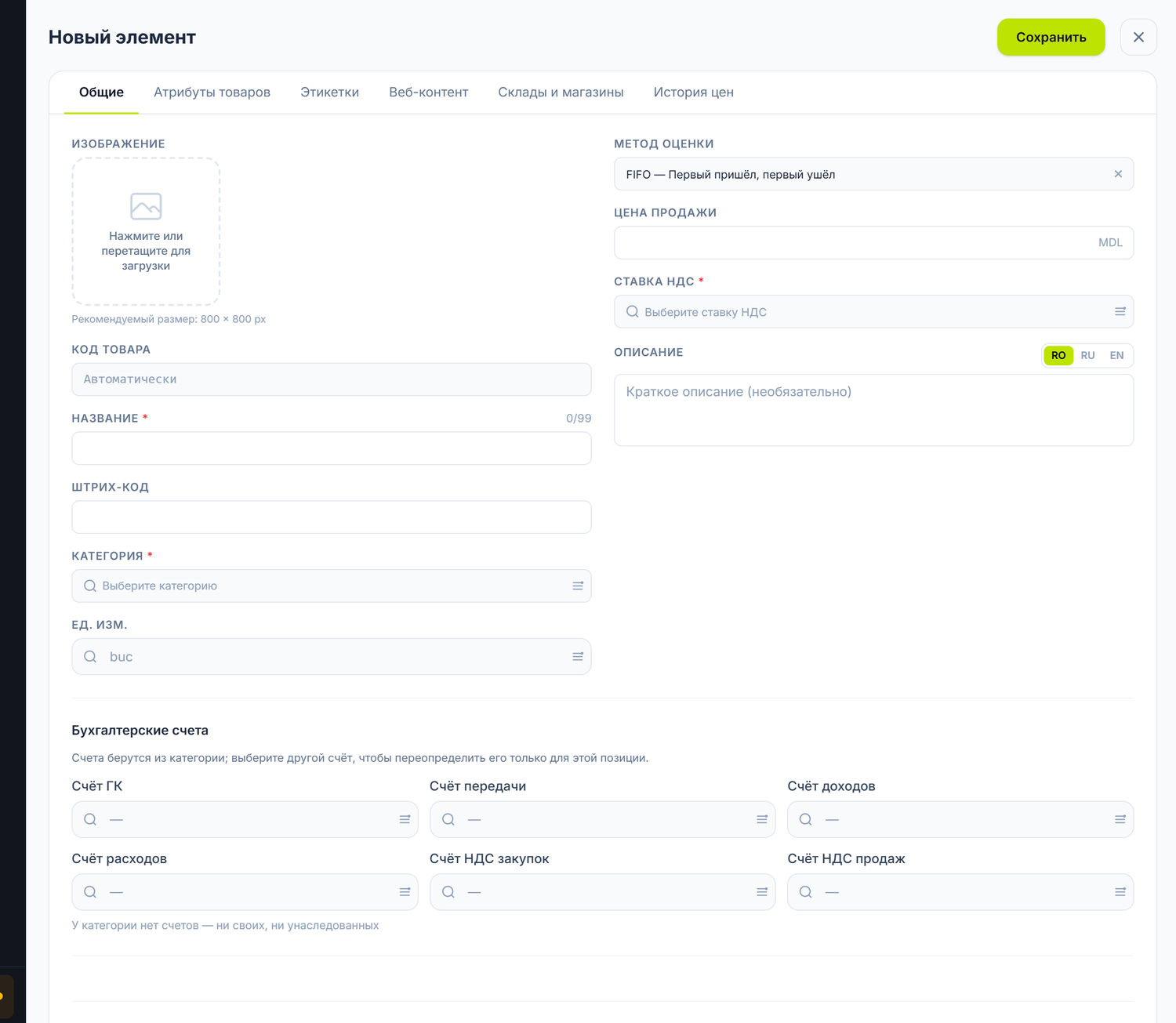
Task: Click the Цена продажи price field
Action: click(x=873, y=243)
